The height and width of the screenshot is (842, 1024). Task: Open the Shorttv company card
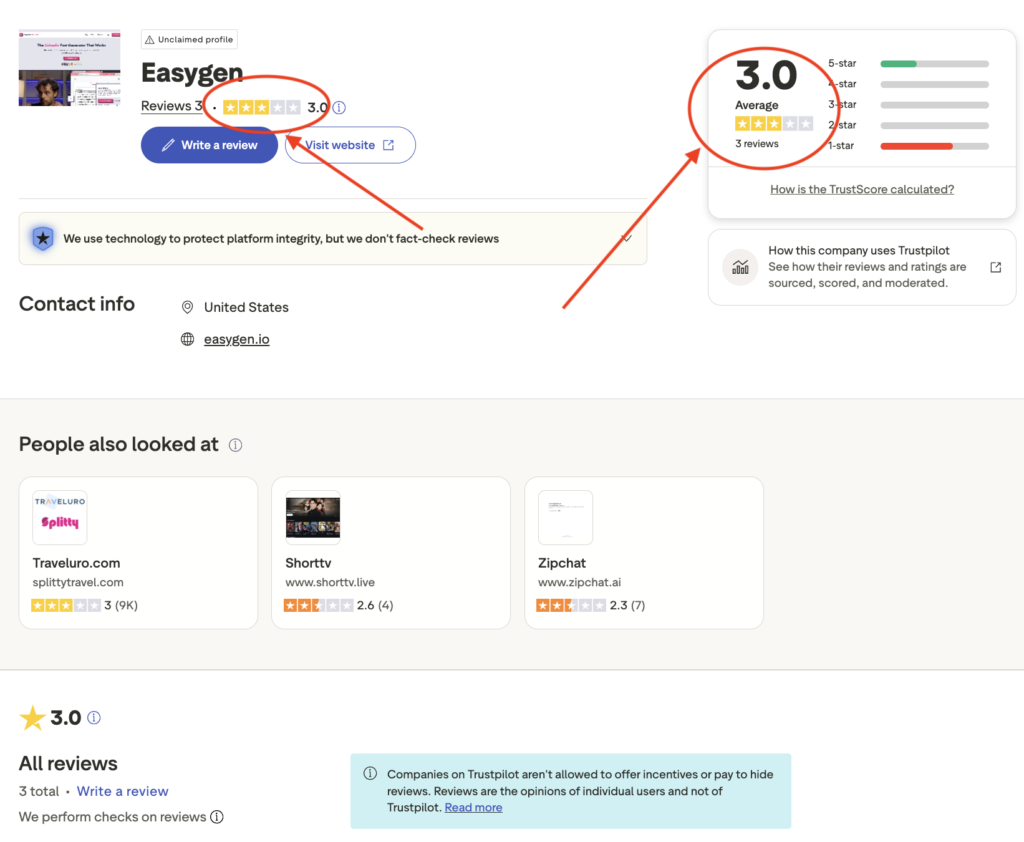click(x=391, y=553)
